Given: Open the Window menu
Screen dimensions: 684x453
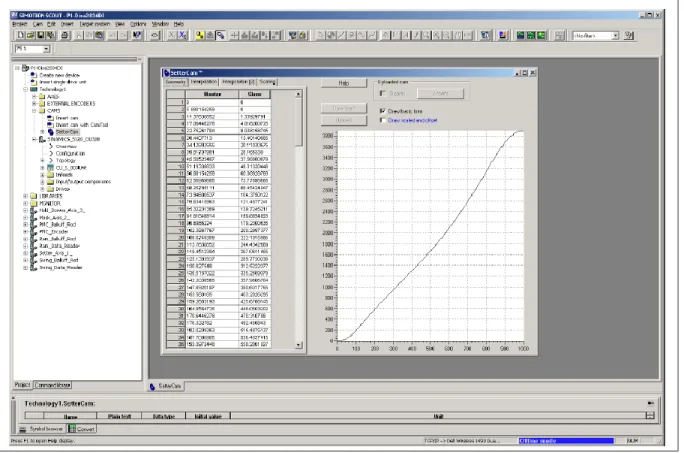Looking at the screenshot, I should pyautogui.click(x=160, y=24).
